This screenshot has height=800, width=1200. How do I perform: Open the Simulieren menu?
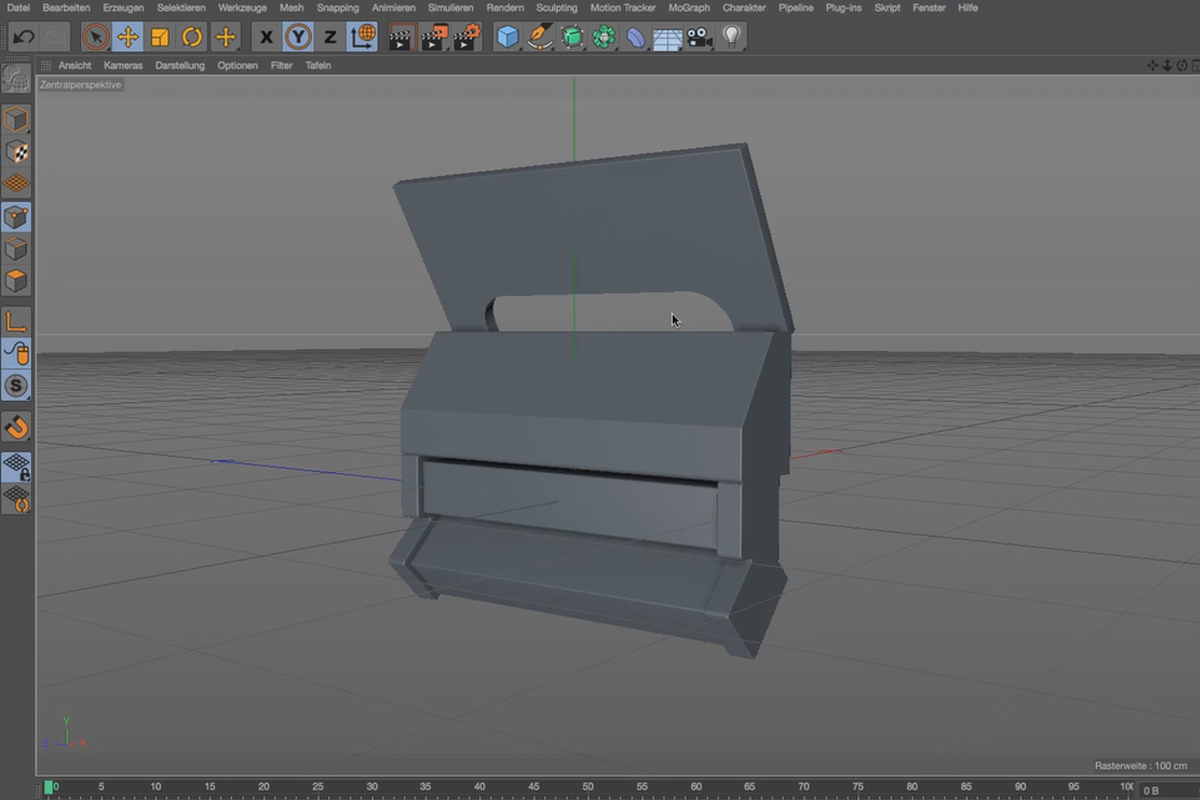(451, 8)
